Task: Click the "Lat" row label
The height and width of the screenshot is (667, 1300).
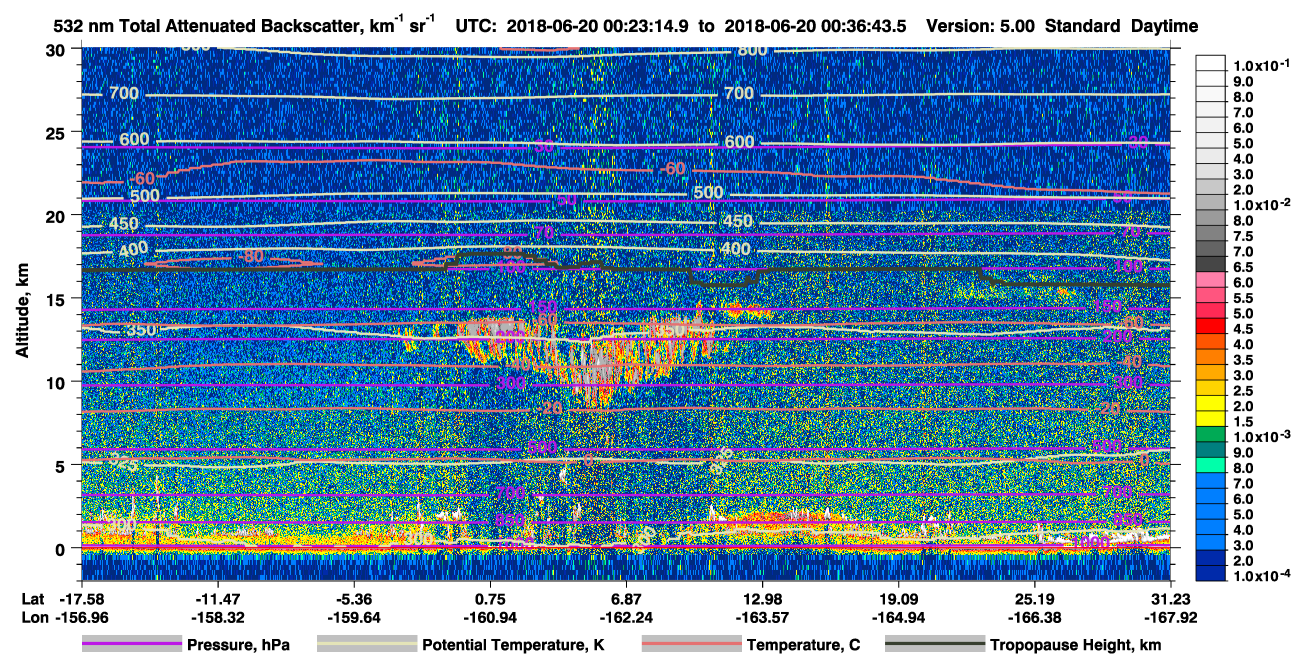Action: point(33,598)
